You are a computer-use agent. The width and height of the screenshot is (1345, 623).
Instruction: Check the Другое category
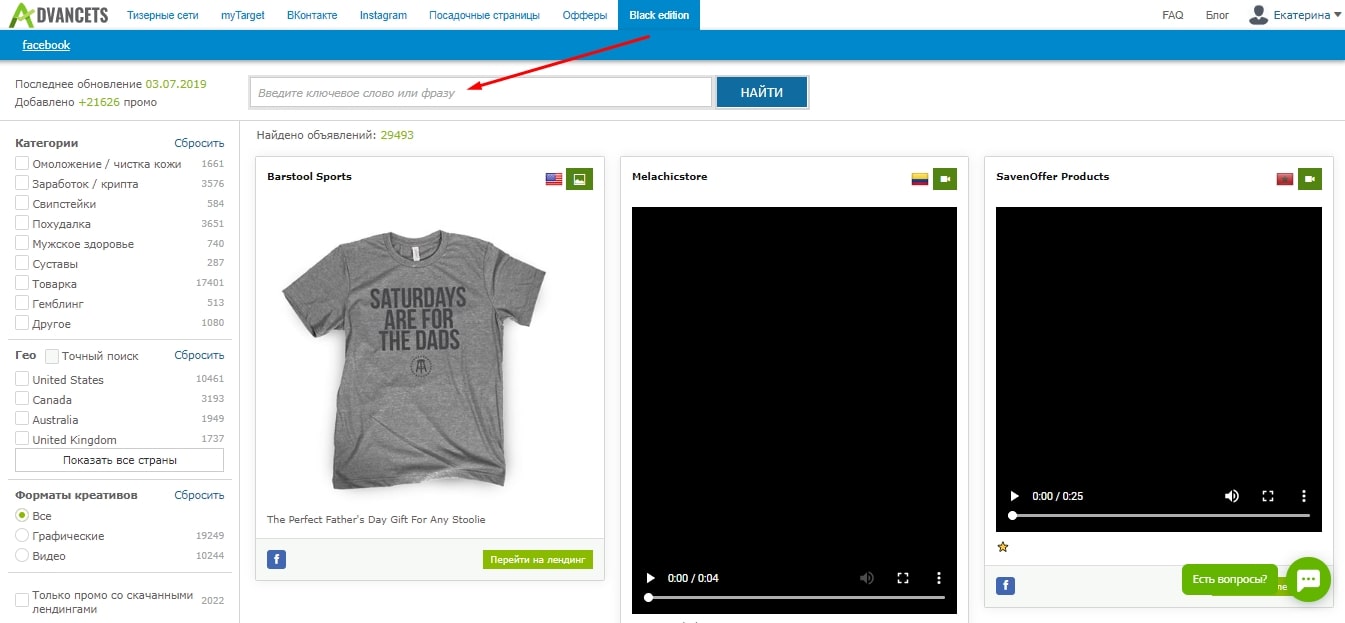click(22, 323)
